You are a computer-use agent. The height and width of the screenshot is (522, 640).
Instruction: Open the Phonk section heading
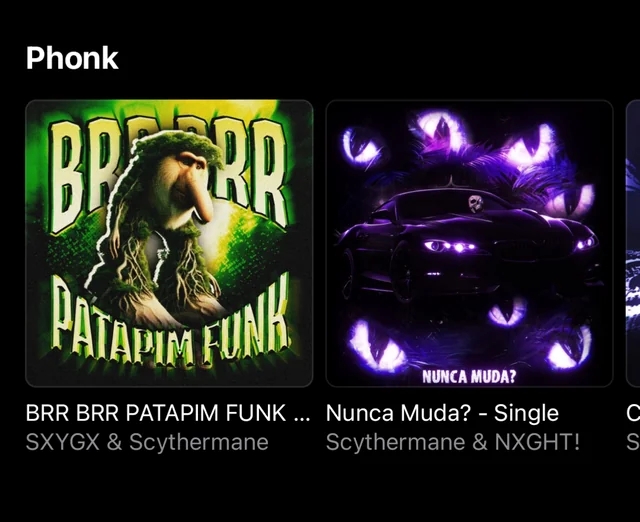click(x=72, y=58)
